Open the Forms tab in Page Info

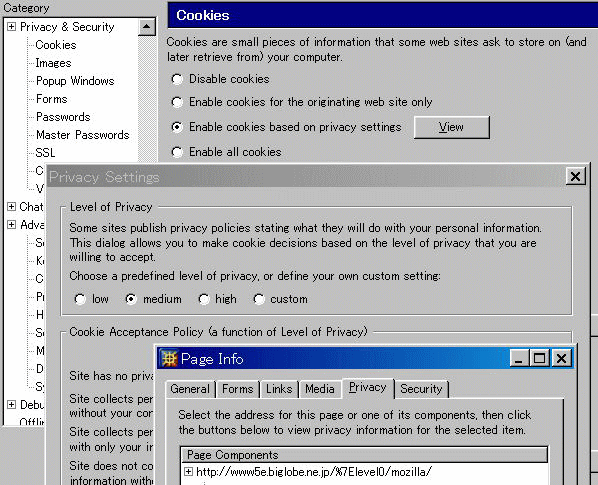click(x=238, y=389)
